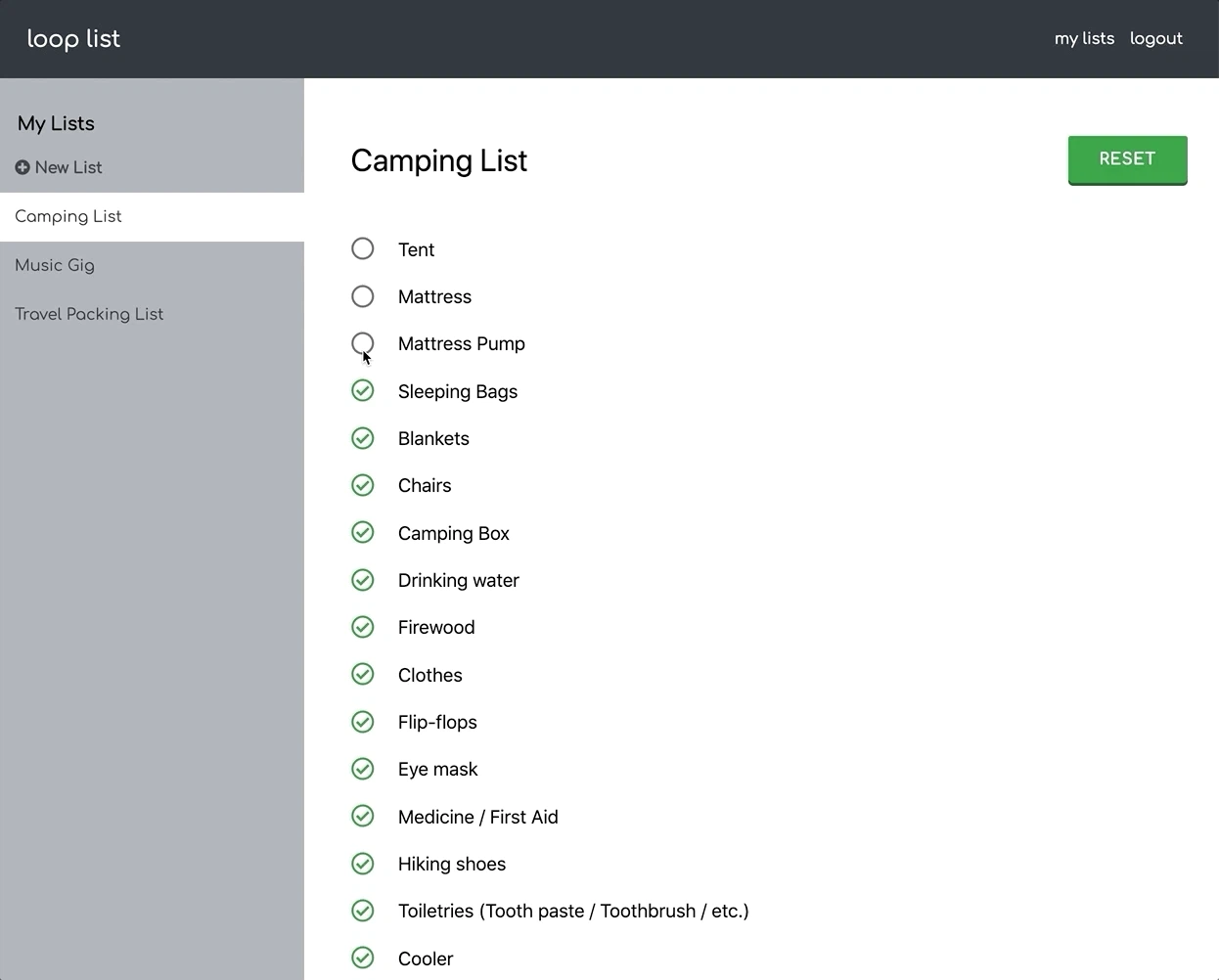Open the Travel Packing List

(89, 314)
